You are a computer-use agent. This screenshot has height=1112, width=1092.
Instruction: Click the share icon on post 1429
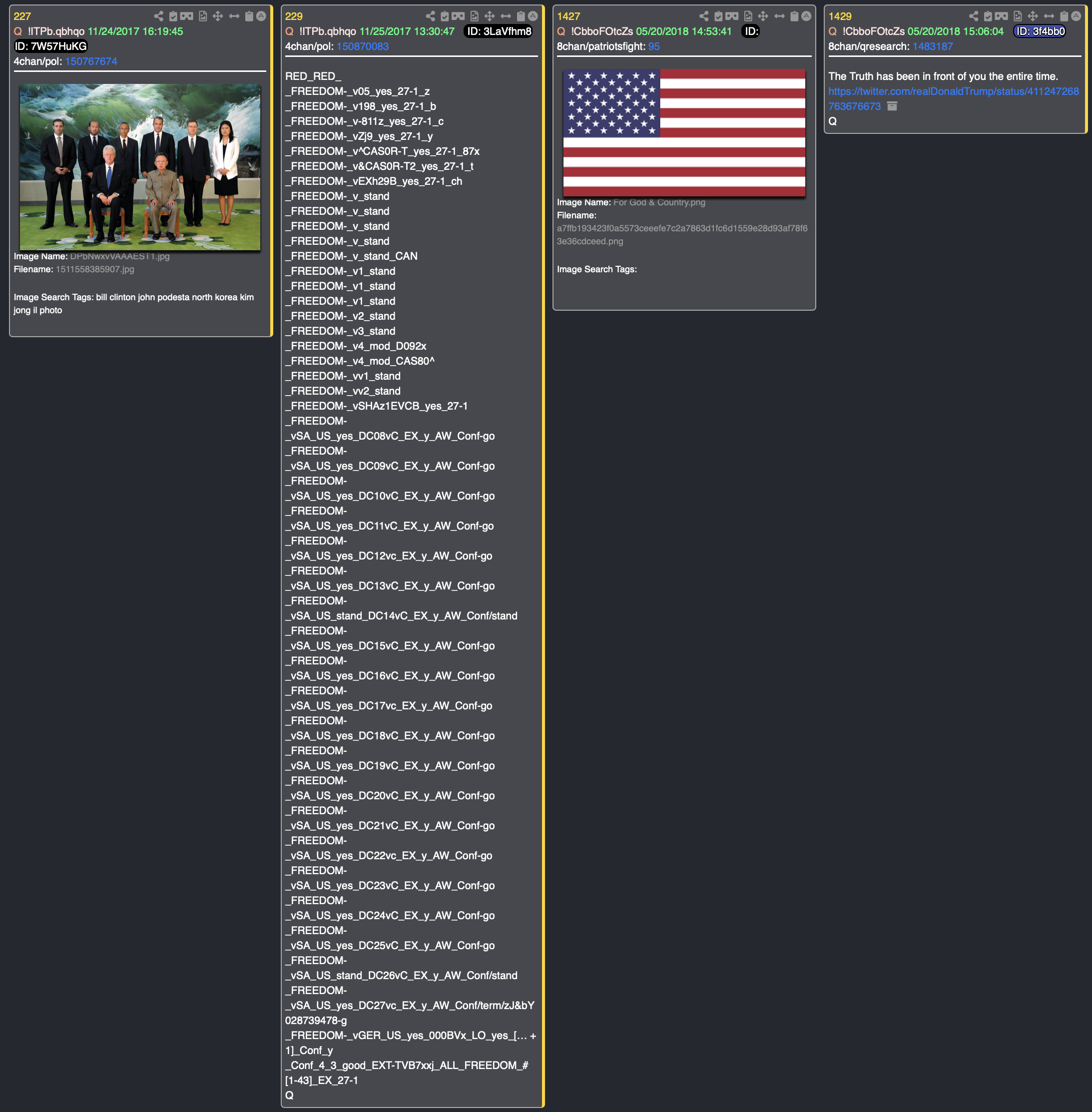[x=973, y=16]
